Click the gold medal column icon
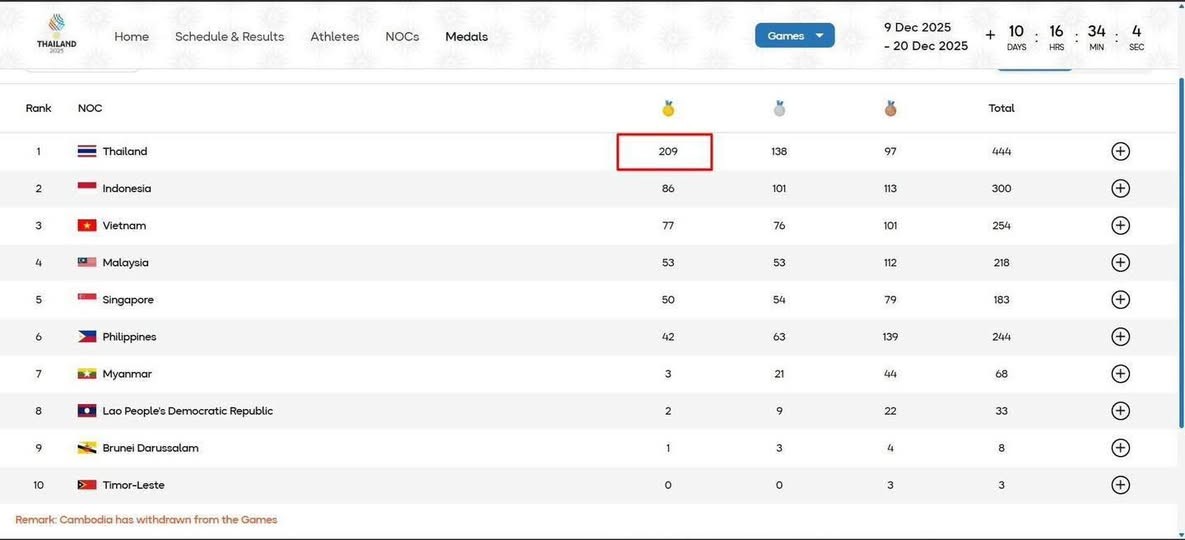This screenshot has width=1185, height=540. [x=668, y=108]
